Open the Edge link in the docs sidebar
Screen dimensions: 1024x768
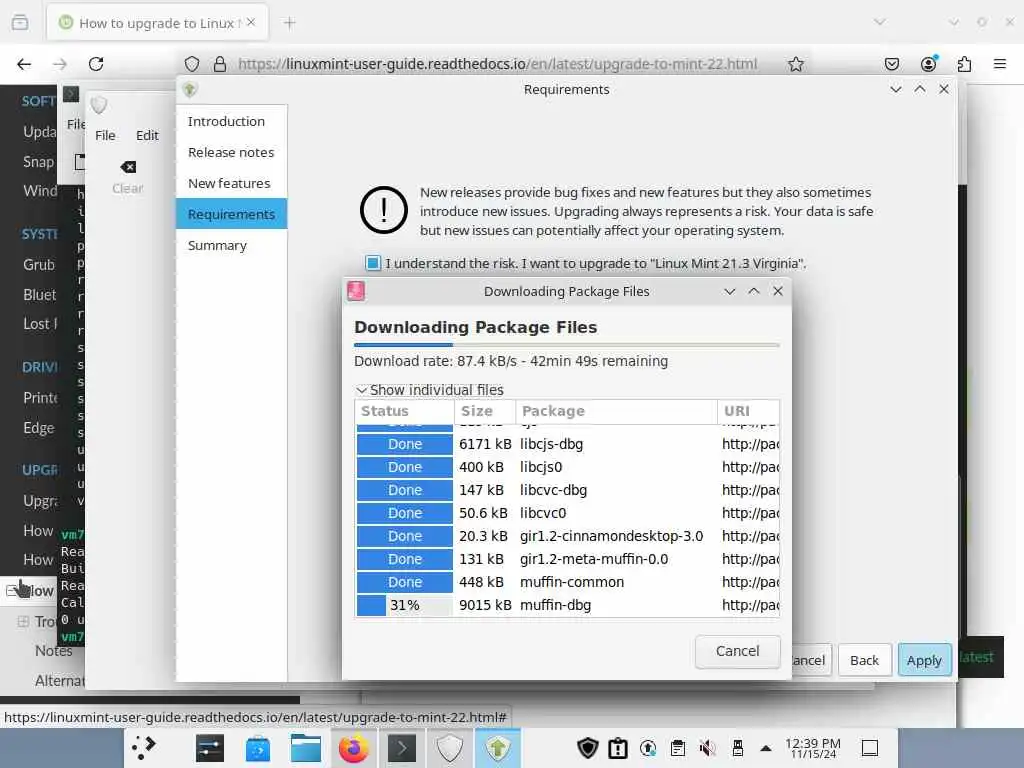(39, 428)
